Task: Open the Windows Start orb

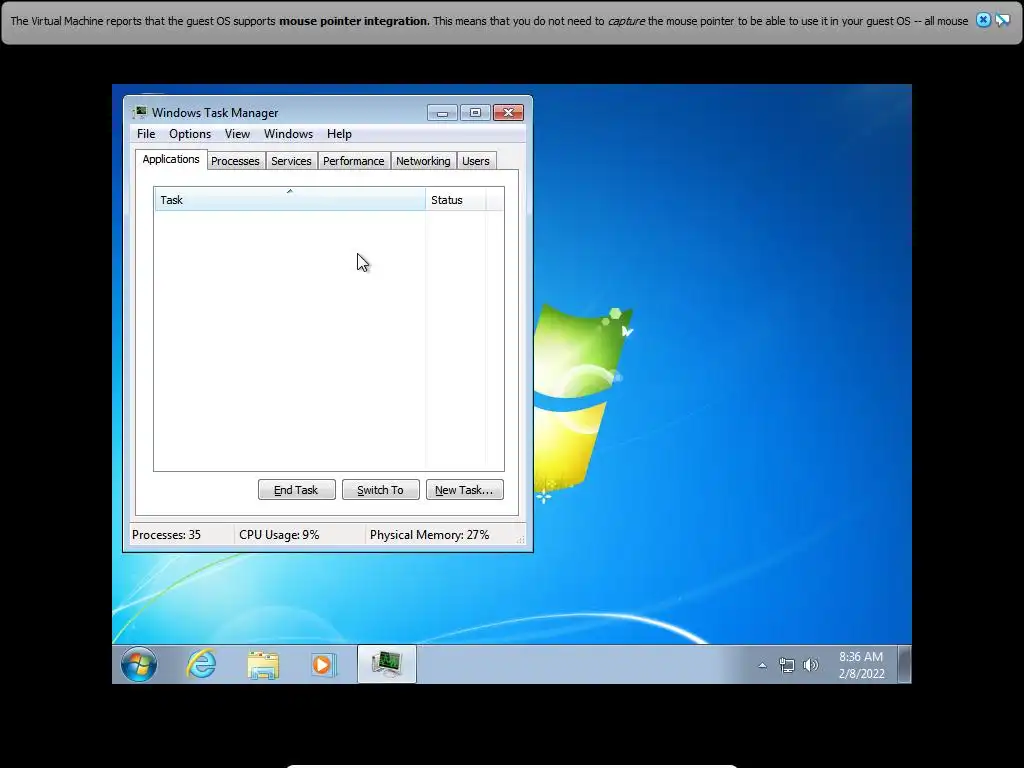Action: 139,664
